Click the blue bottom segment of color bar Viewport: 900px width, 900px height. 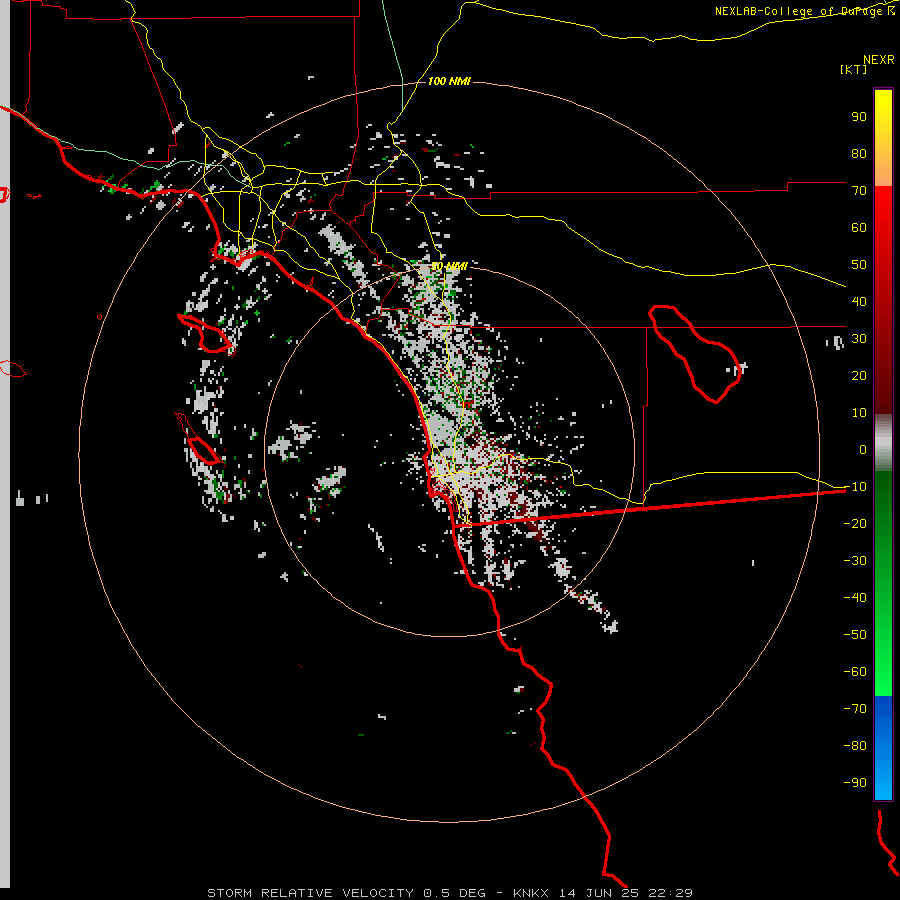883,748
